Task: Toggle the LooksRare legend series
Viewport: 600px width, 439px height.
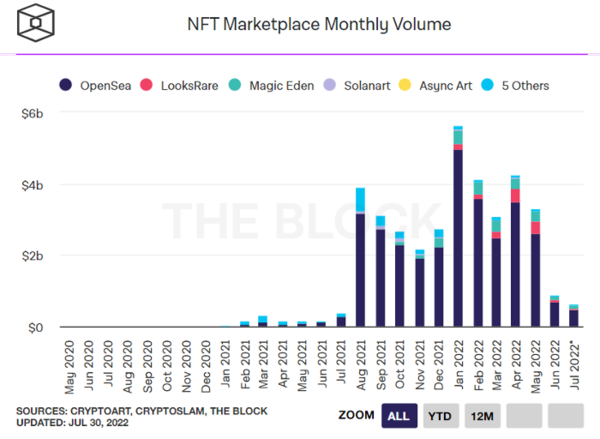Action: click(x=179, y=85)
